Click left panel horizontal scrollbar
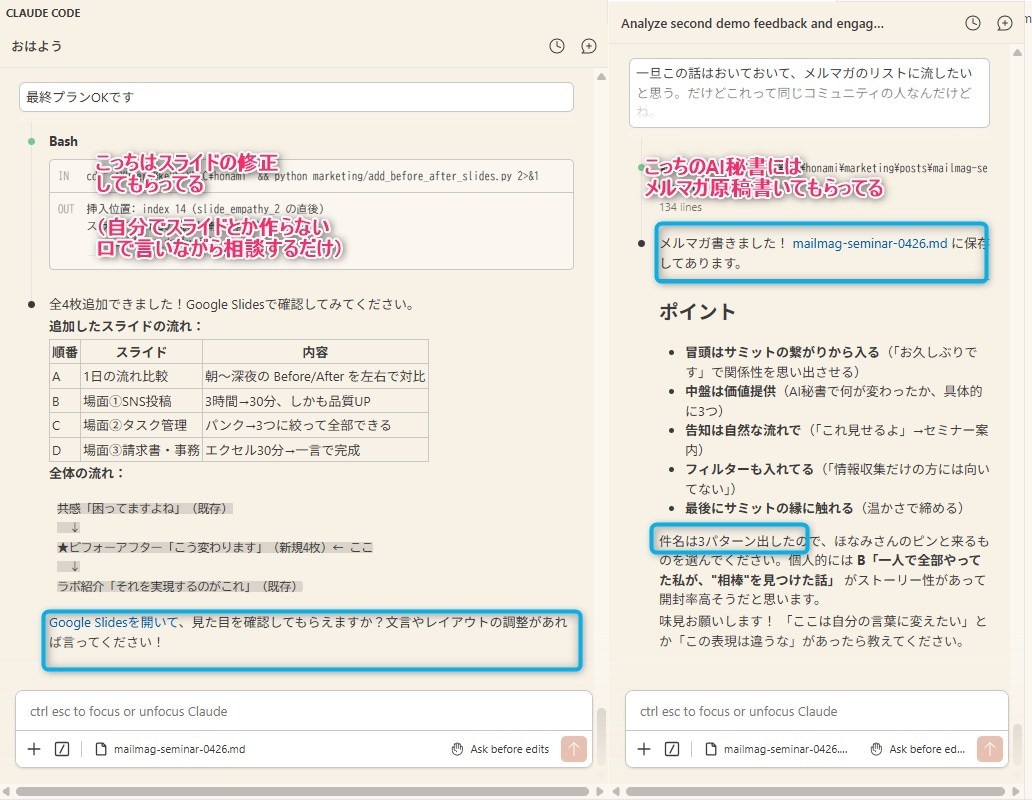Screen dimensions: 1032x800 (302, 791)
